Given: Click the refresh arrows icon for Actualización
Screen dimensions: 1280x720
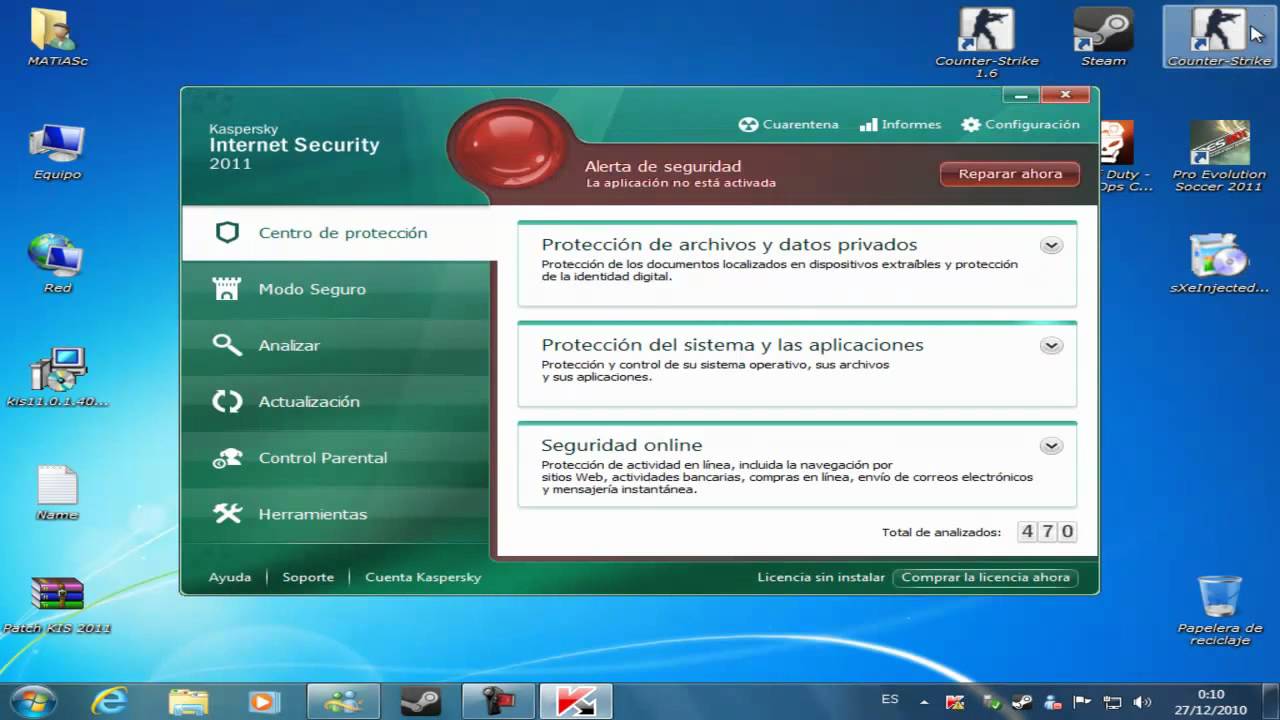Looking at the screenshot, I should pyautogui.click(x=228, y=401).
